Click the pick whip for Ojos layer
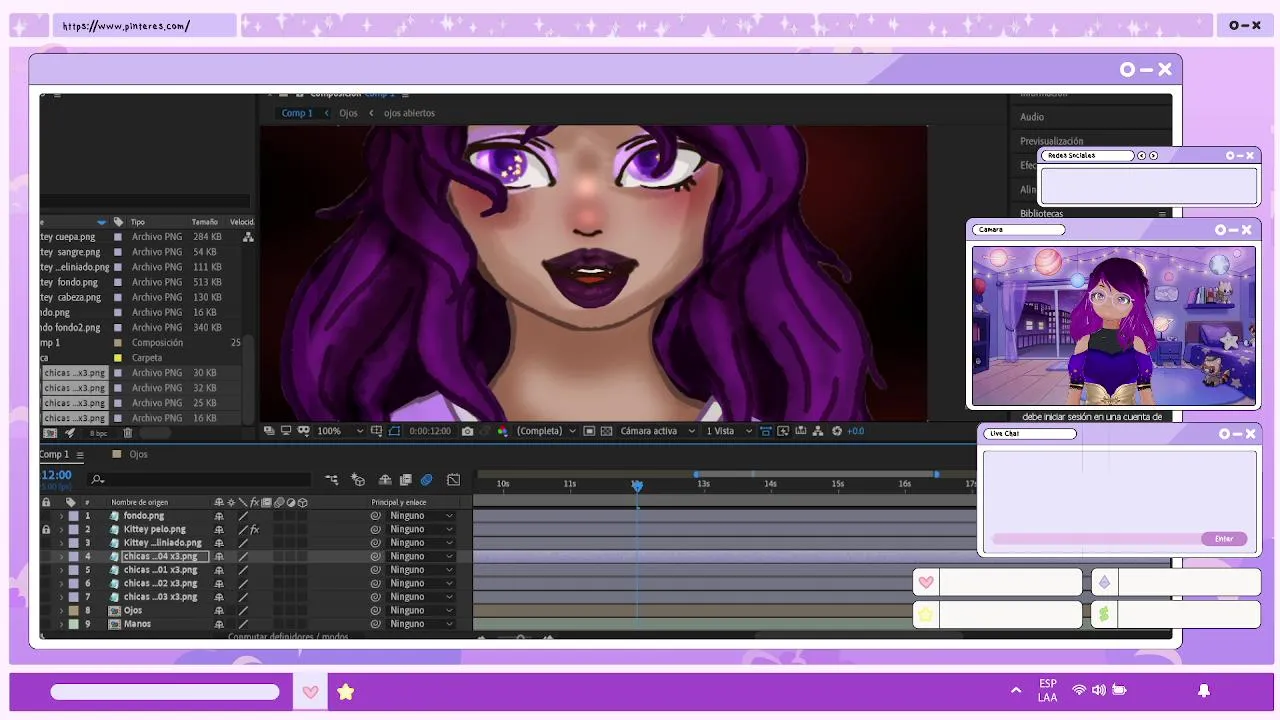The height and width of the screenshot is (720, 1280). [376, 610]
